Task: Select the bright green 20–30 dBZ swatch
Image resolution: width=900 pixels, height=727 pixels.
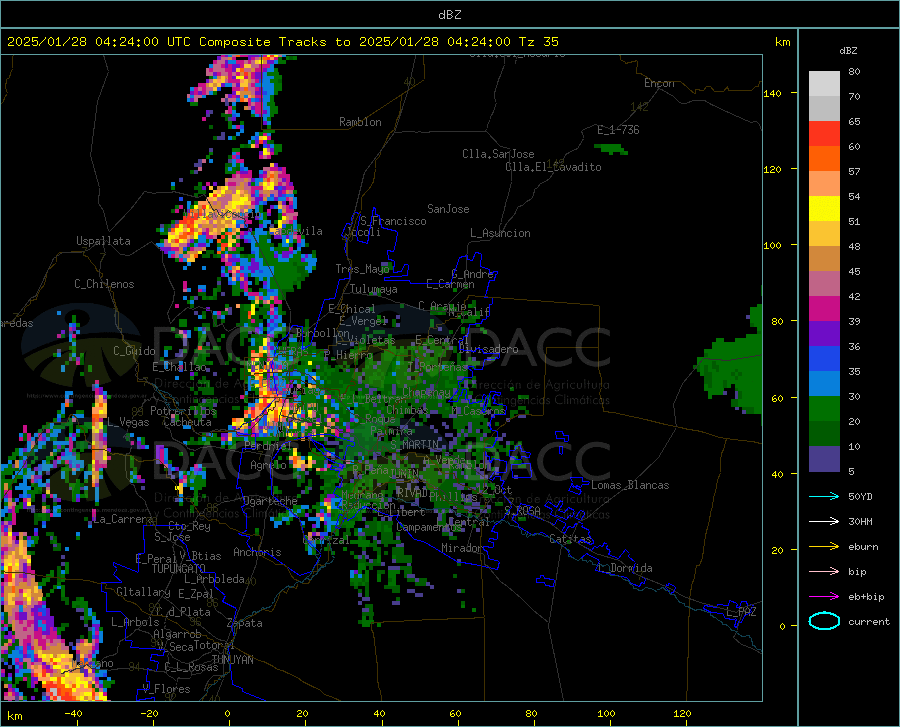Action: 824,409
